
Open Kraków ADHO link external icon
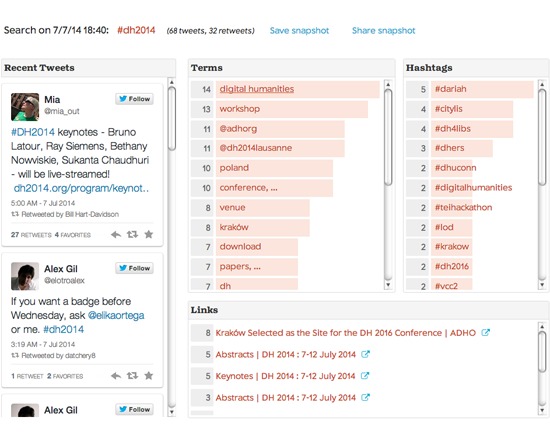485,333
